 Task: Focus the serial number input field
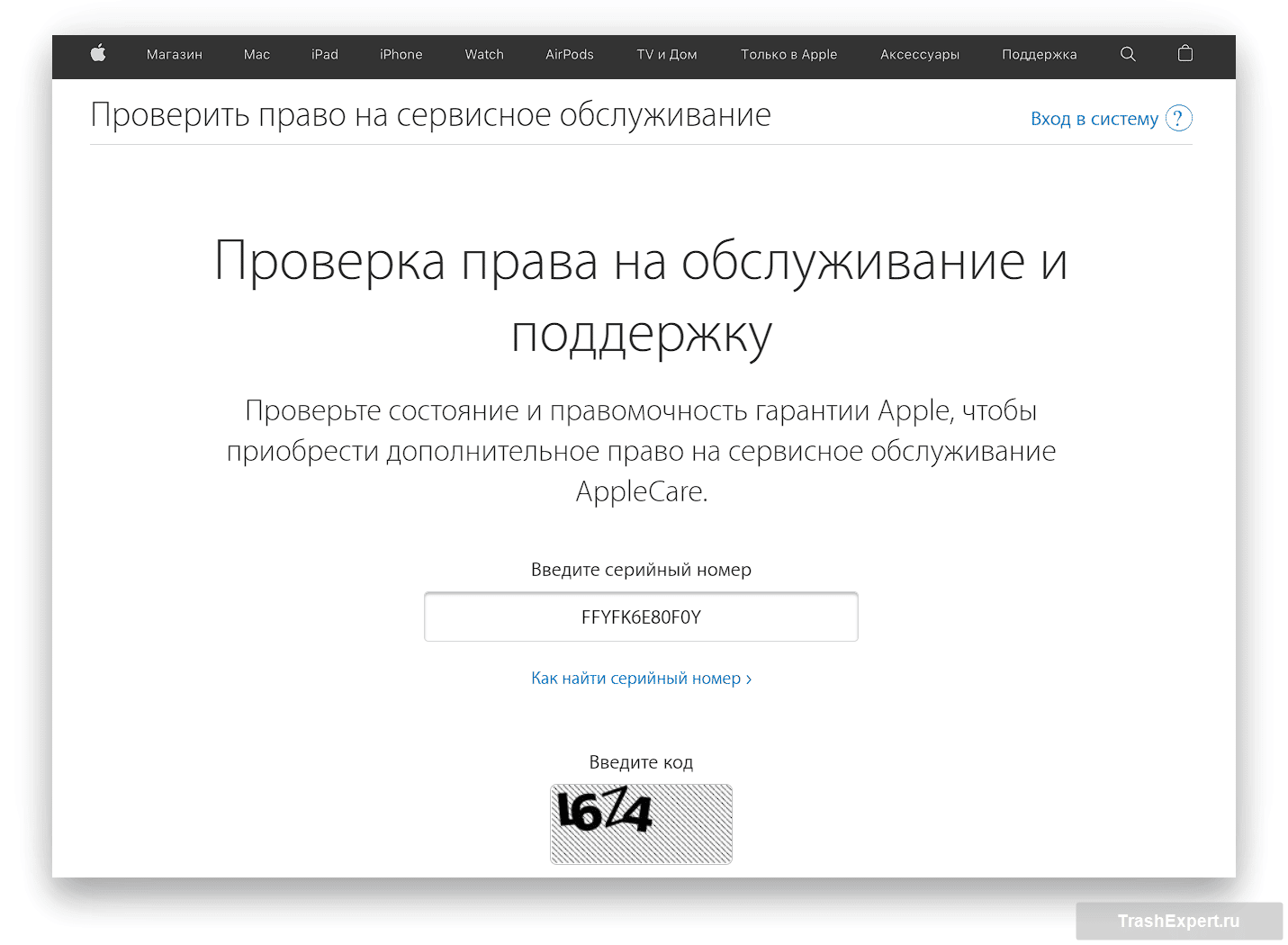641,616
